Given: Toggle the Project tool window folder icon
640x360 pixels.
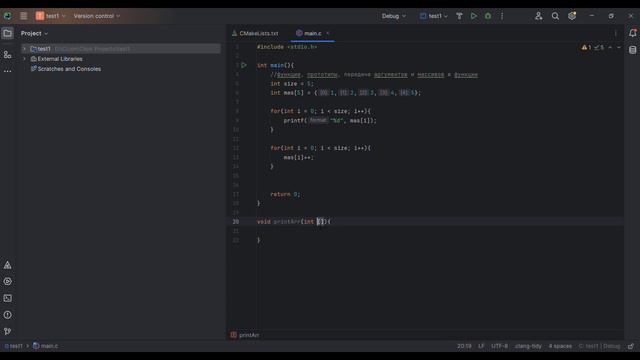Looking at the screenshot, I should (7, 33).
